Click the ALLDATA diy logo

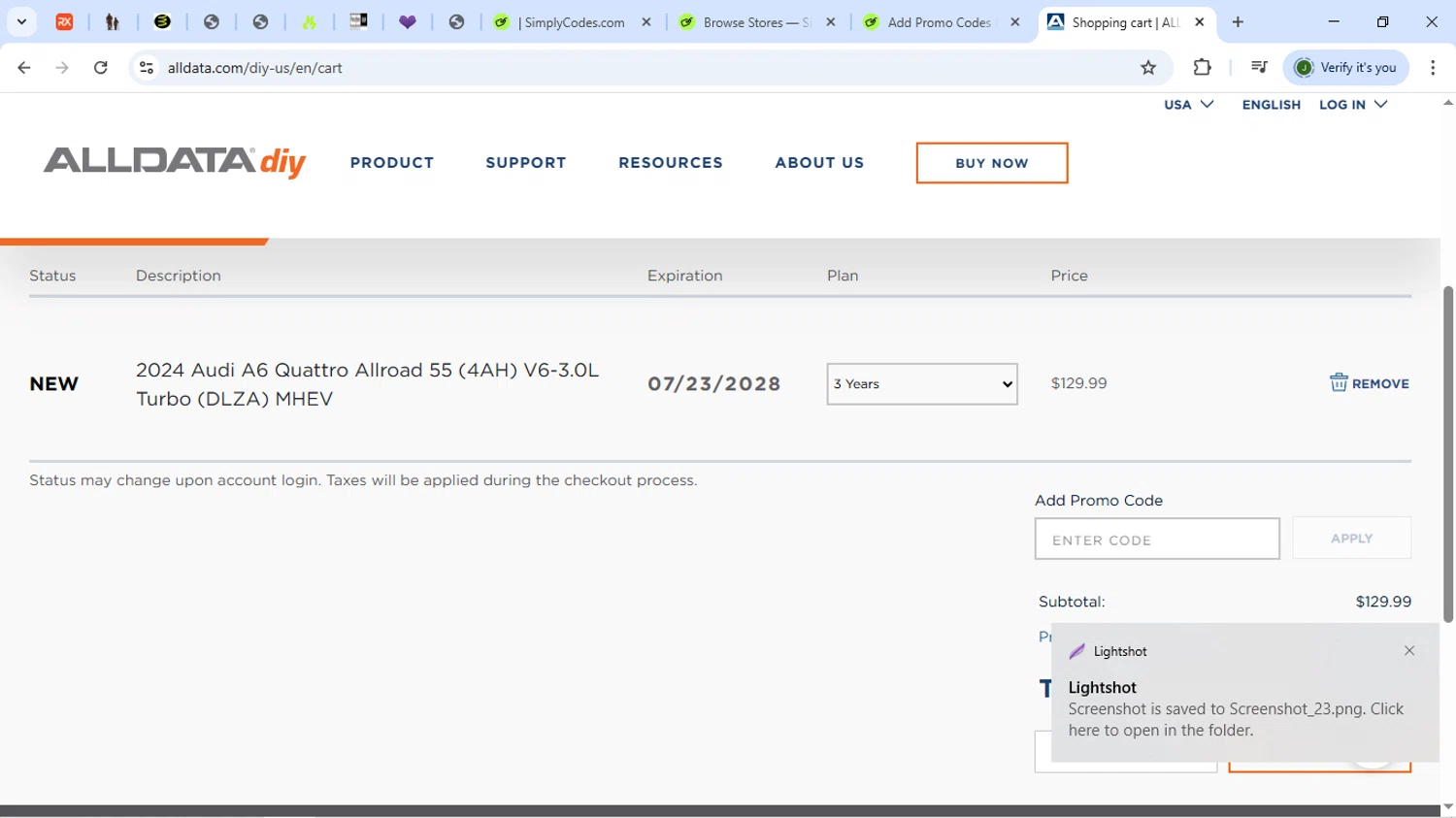click(x=175, y=162)
